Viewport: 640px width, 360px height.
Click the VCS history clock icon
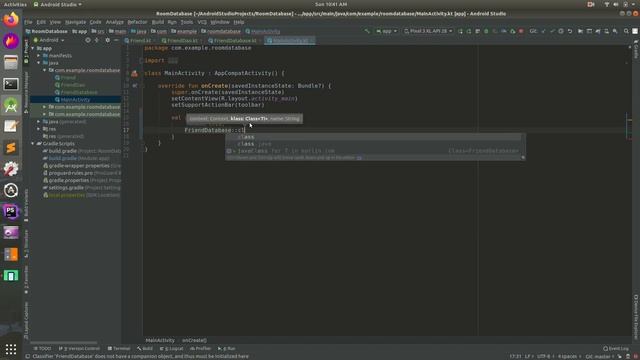point(561,31)
